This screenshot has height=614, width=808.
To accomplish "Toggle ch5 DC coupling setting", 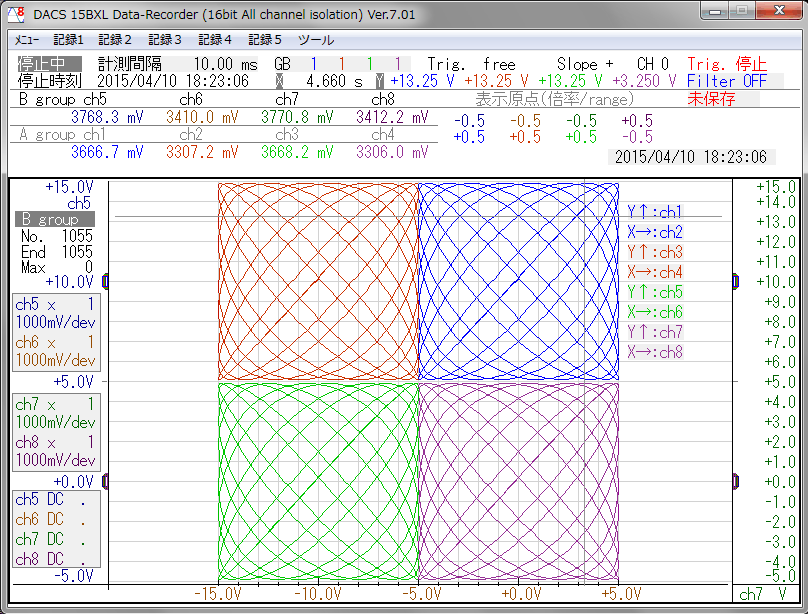I will pos(50,500).
